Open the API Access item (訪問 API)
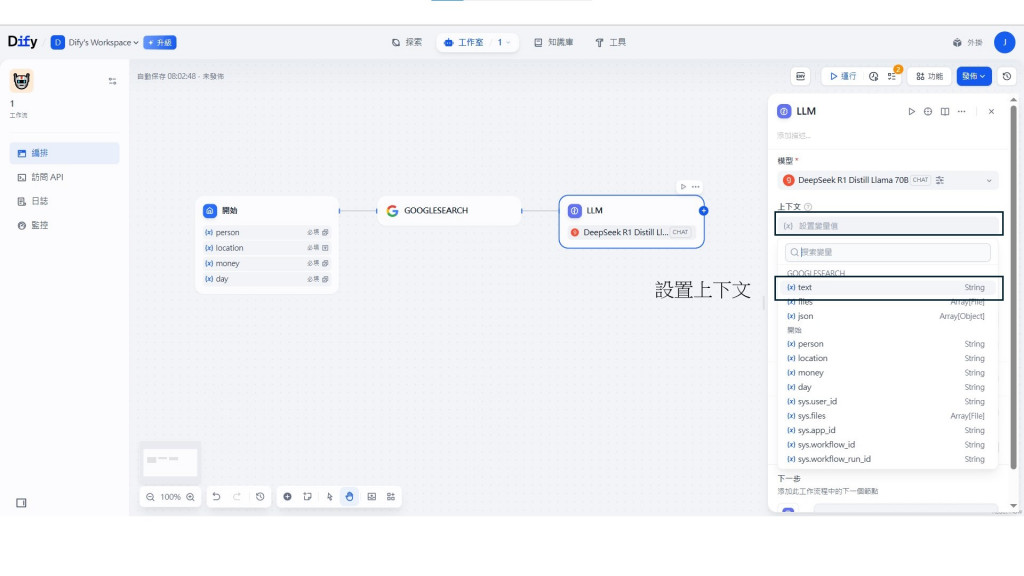 (x=65, y=177)
